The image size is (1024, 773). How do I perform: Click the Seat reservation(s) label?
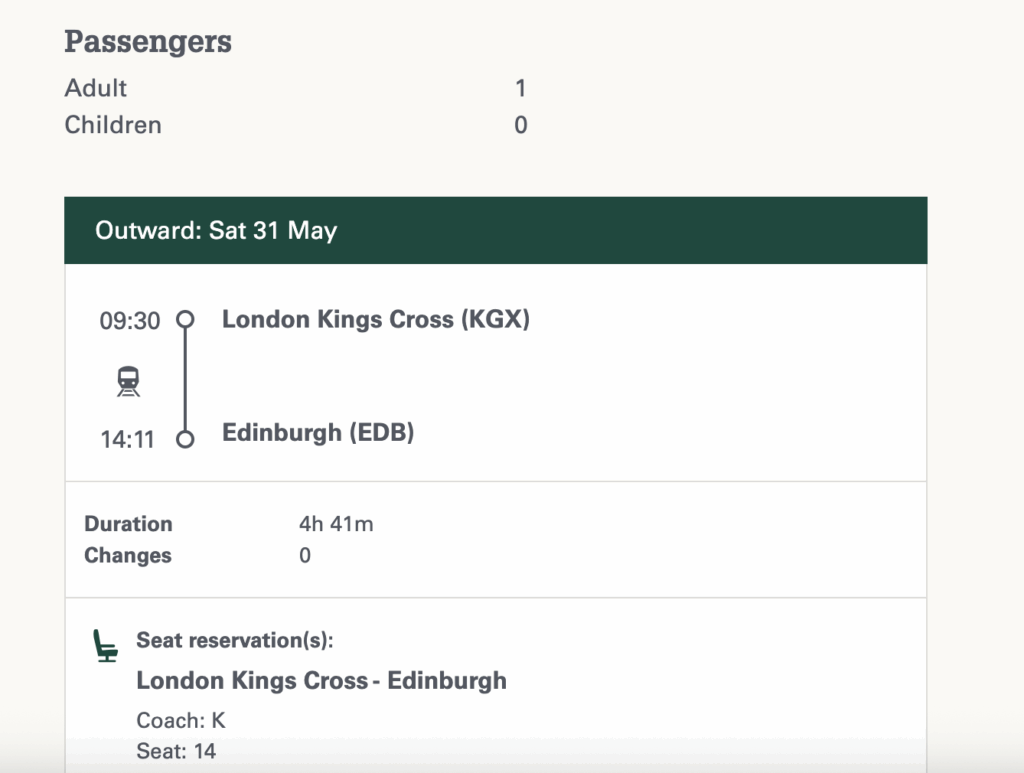point(235,641)
